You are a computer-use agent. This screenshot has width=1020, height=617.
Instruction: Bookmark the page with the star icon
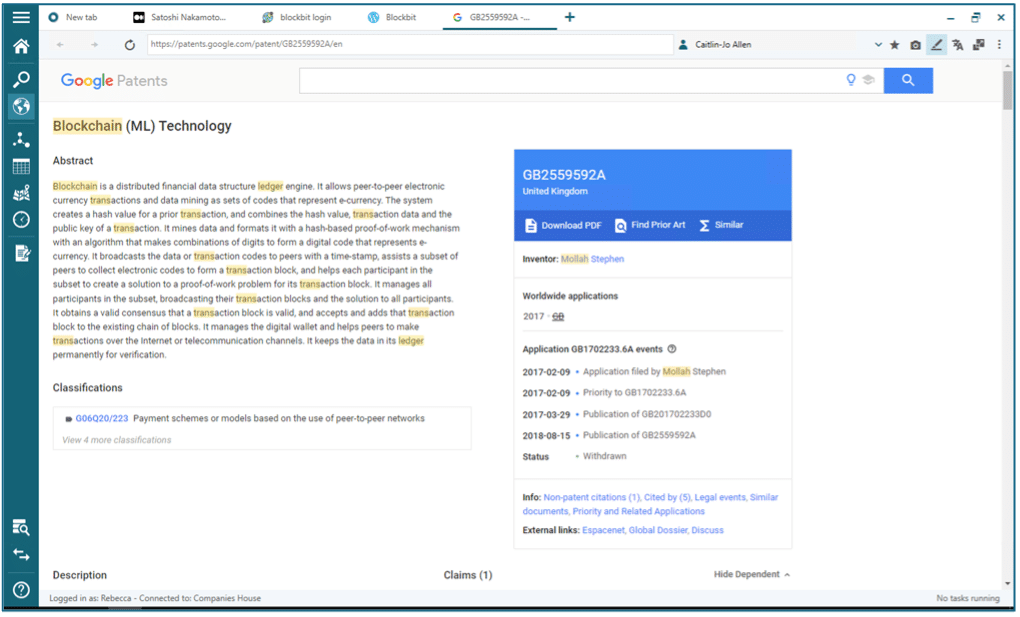894,45
